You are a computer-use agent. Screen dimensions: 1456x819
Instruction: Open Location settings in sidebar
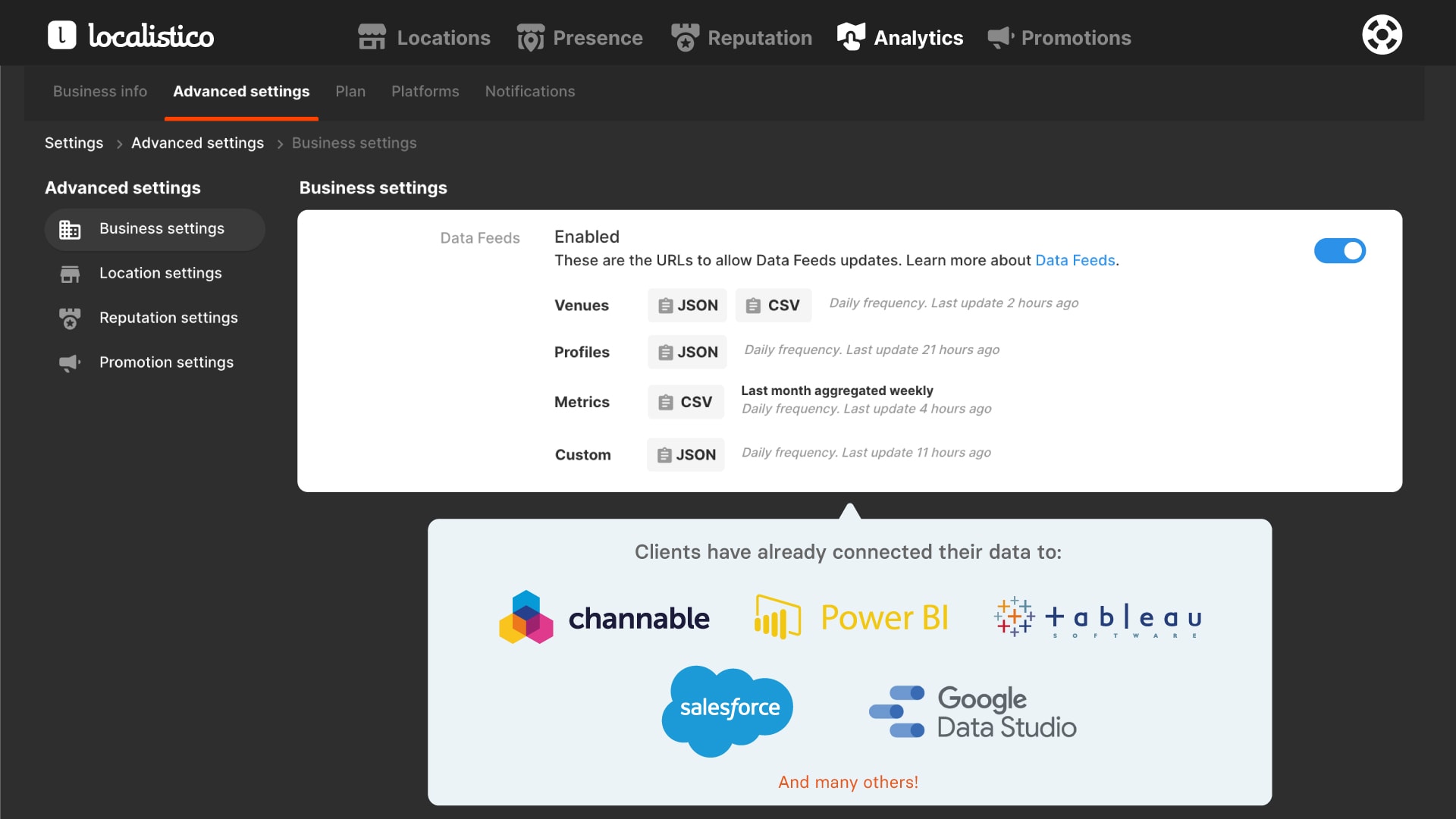[x=160, y=273]
